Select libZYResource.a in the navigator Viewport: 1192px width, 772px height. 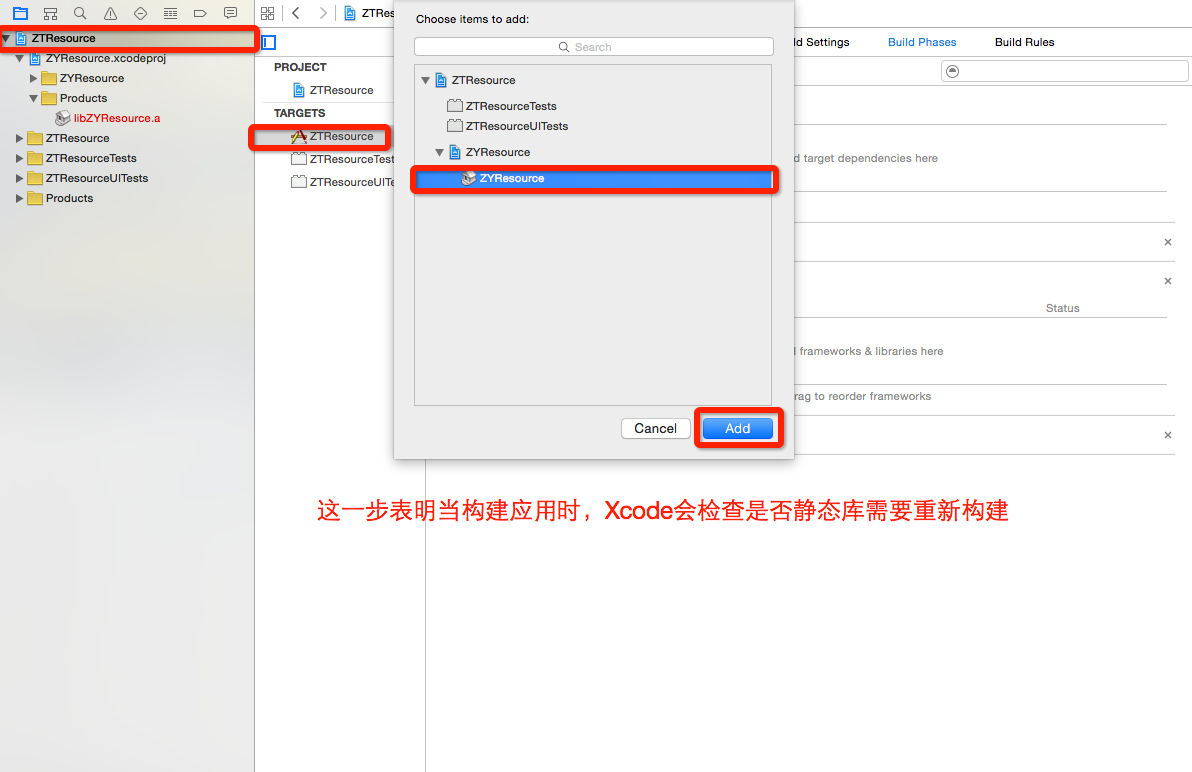pyautogui.click(x=116, y=119)
